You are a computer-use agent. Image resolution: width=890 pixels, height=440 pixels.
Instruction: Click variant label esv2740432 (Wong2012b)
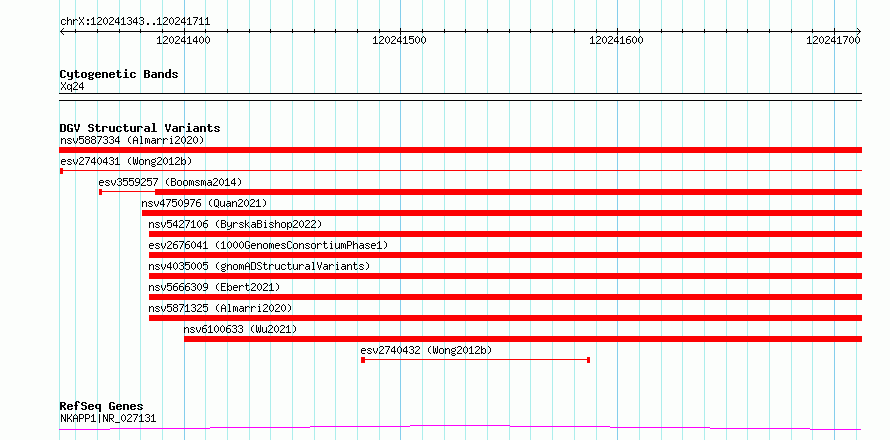point(426,350)
